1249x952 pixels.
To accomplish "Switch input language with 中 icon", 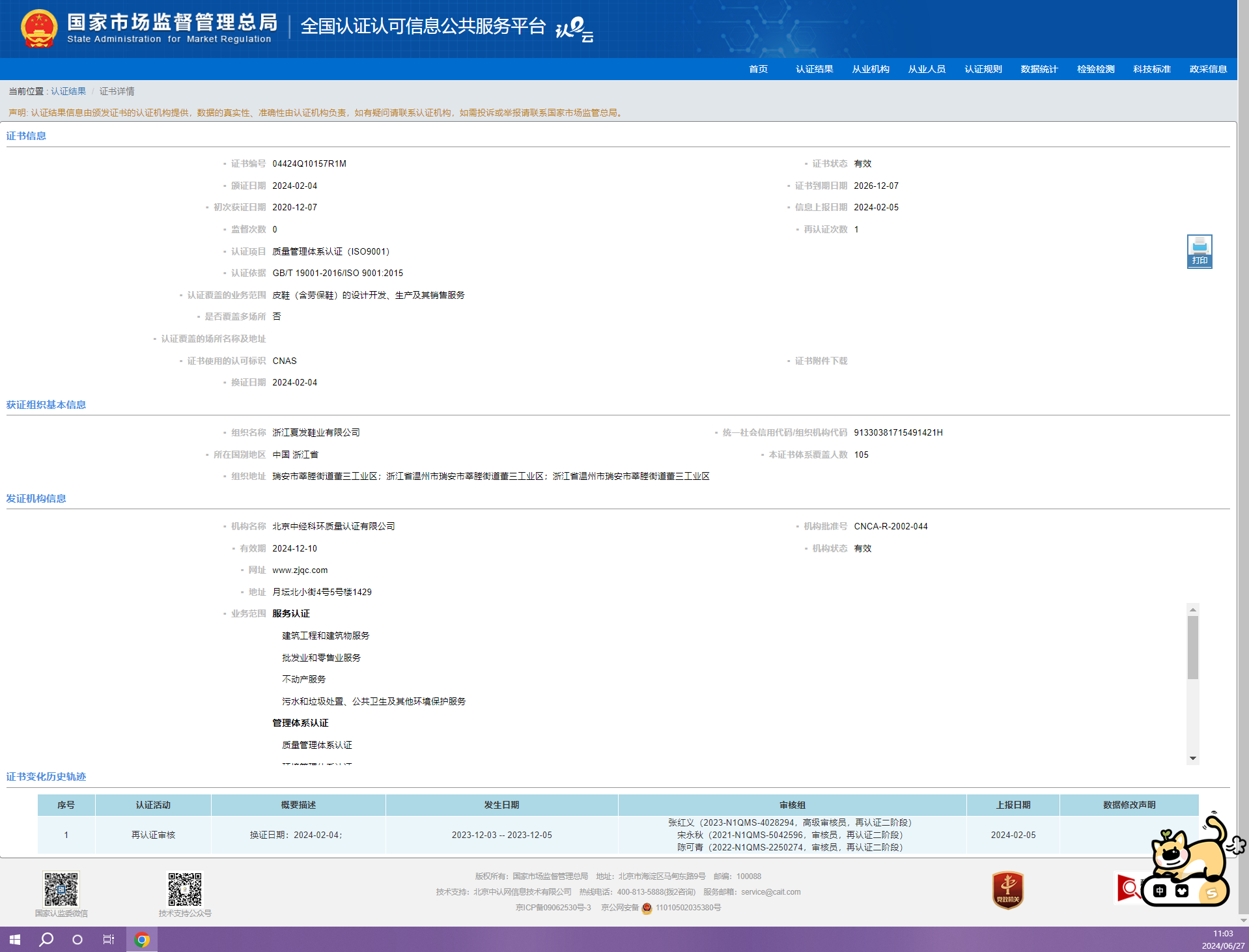I will pos(1160,891).
